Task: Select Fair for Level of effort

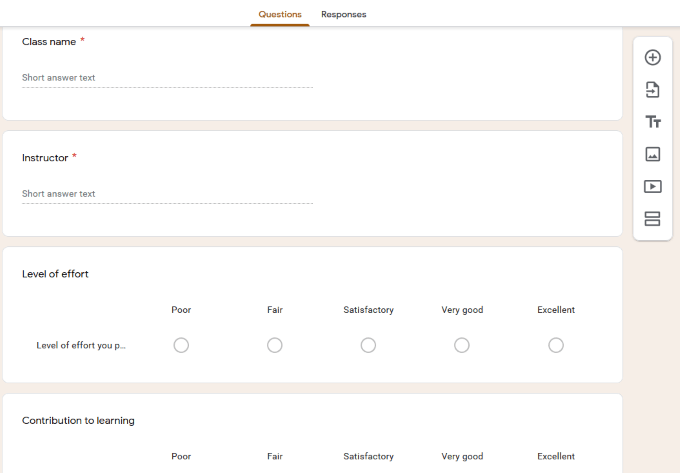Action: point(275,345)
